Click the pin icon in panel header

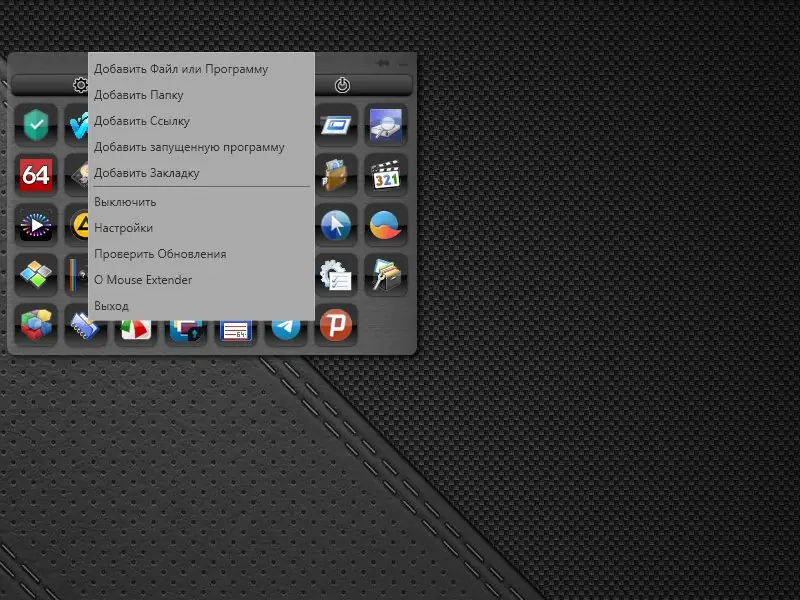tap(383, 64)
